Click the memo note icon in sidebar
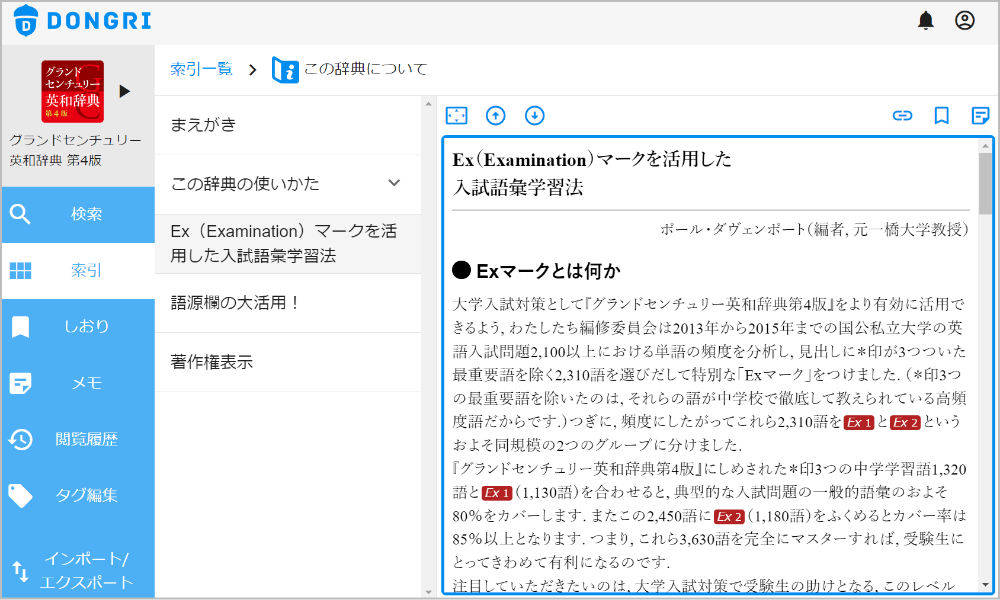 pyautogui.click(x=20, y=383)
